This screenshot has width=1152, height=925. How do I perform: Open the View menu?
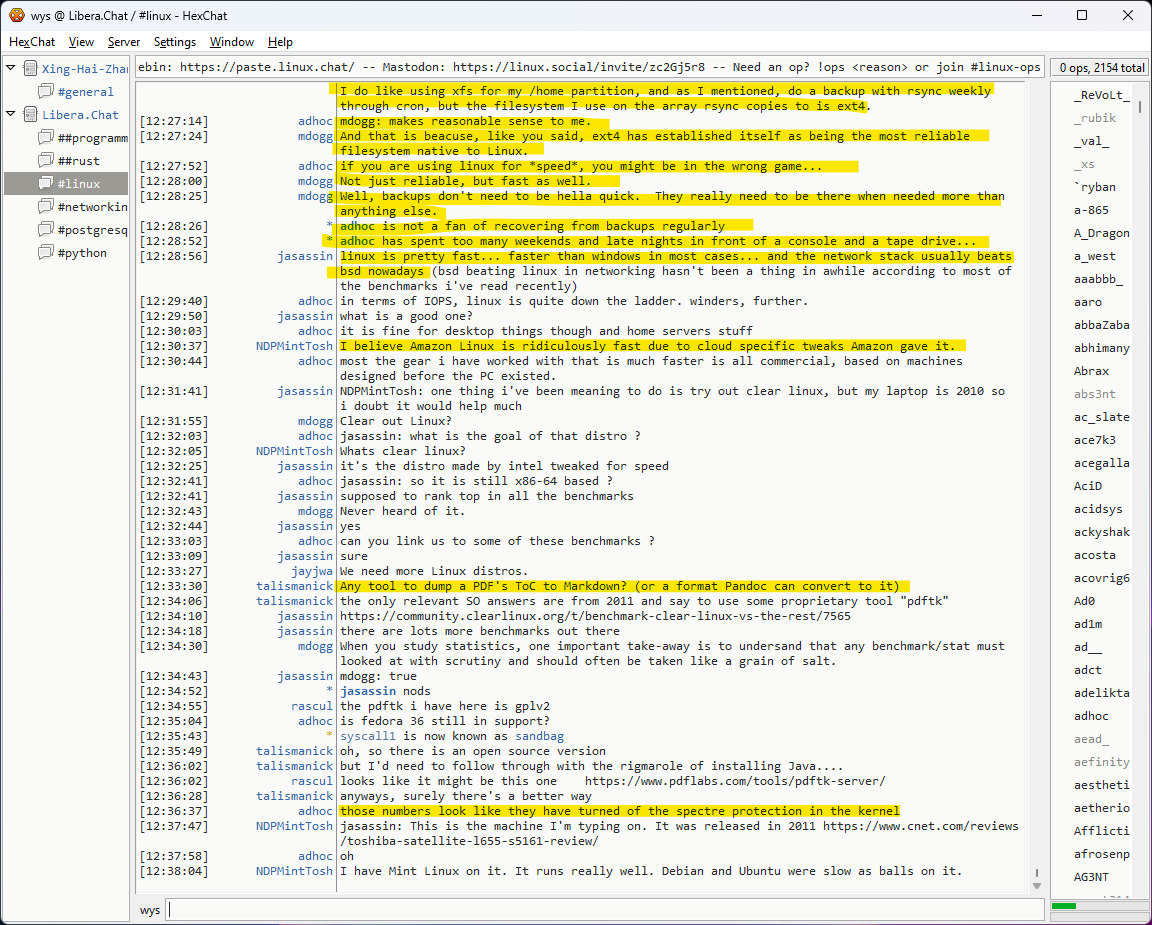point(81,42)
